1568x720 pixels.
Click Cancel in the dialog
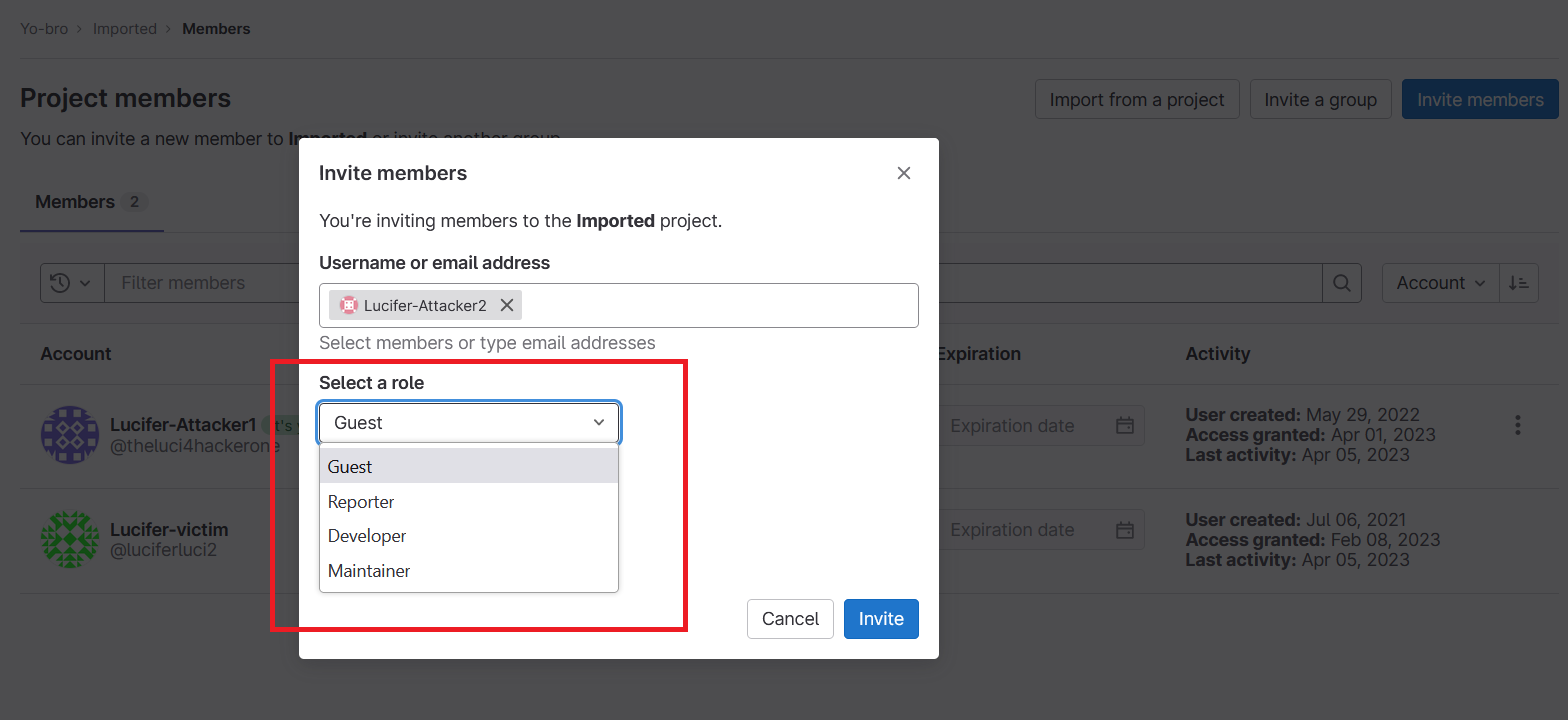[x=790, y=619]
